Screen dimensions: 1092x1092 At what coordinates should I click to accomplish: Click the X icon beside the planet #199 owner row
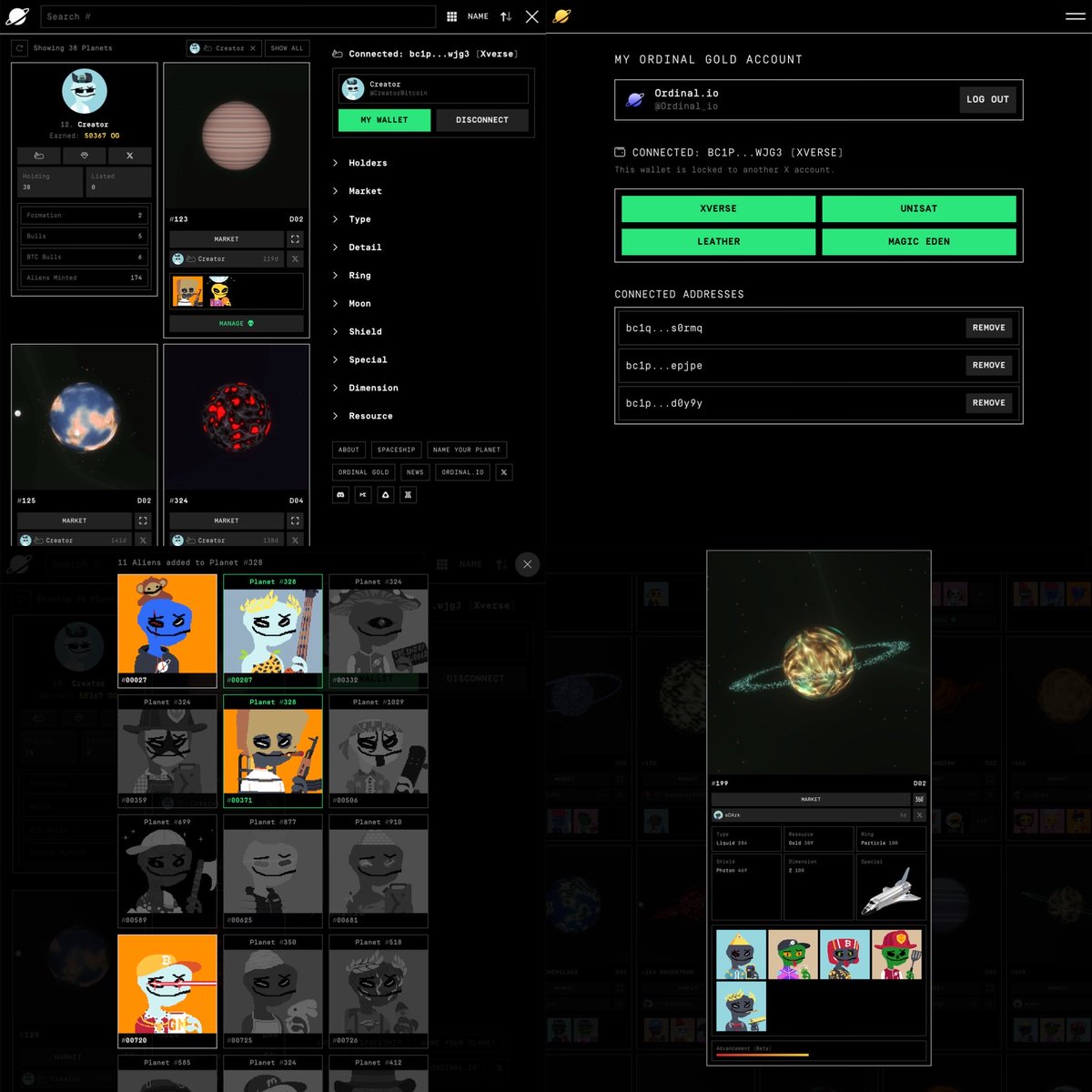pyautogui.click(x=919, y=814)
